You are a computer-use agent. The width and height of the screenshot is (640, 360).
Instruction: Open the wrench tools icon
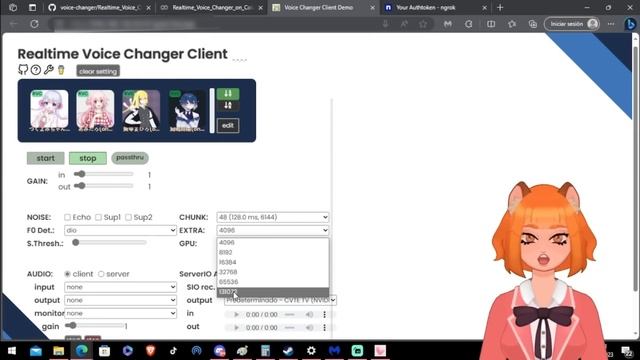(49, 69)
